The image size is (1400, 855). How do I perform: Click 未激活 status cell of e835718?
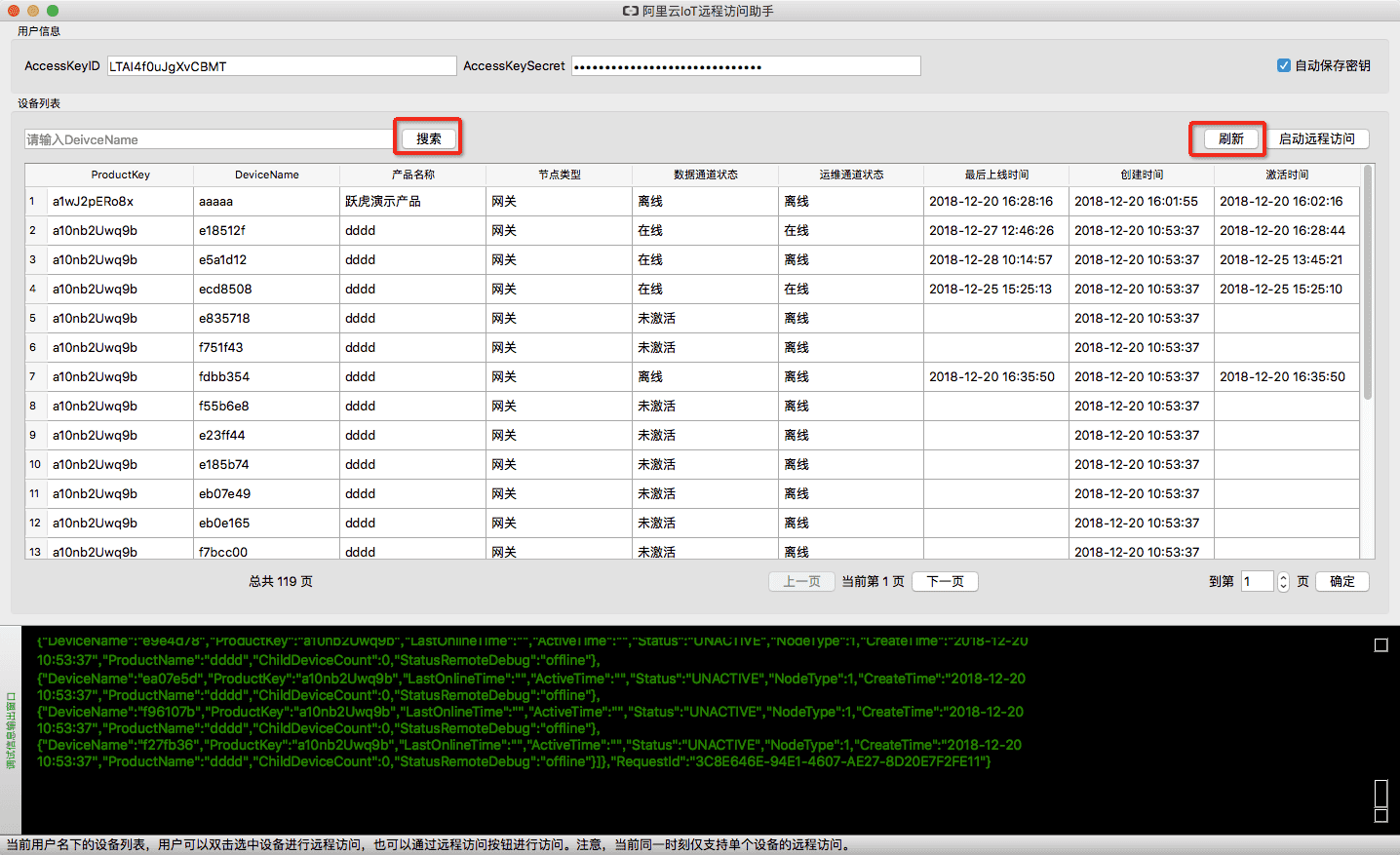click(x=706, y=318)
